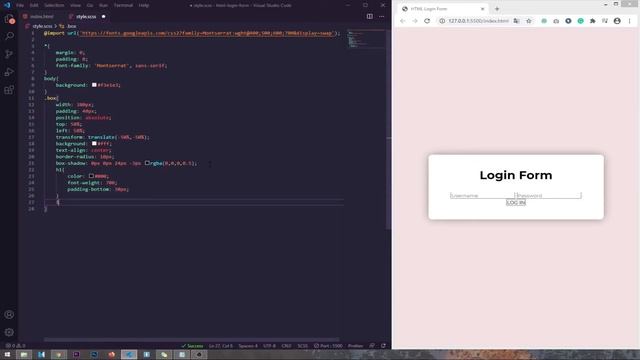
Task: Click the rgba box-shadow color swatch
Action: [x=147, y=163]
